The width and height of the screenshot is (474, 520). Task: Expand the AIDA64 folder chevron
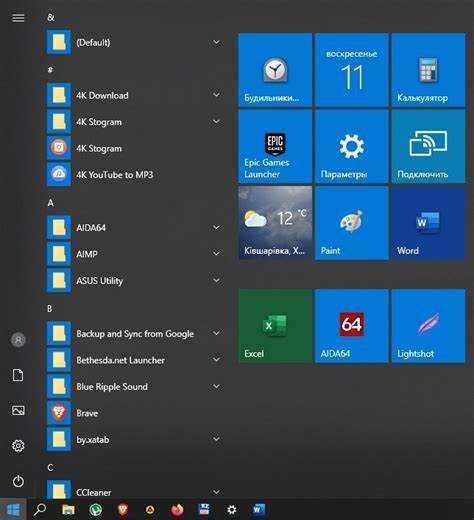click(216, 228)
